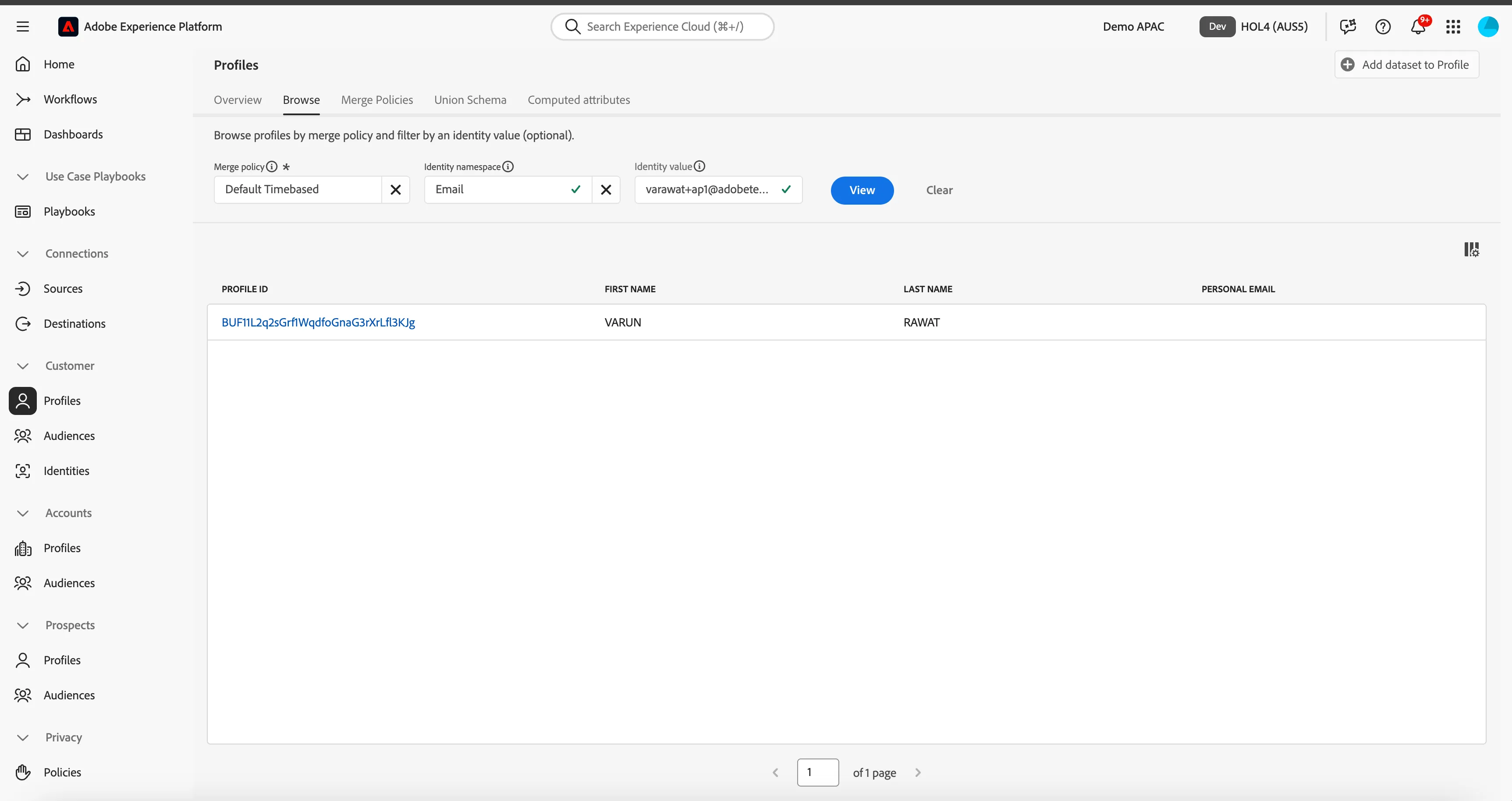Switch to the Union Schema tab
The height and width of the screenshot is (801, 1512).
pos(470,100)
